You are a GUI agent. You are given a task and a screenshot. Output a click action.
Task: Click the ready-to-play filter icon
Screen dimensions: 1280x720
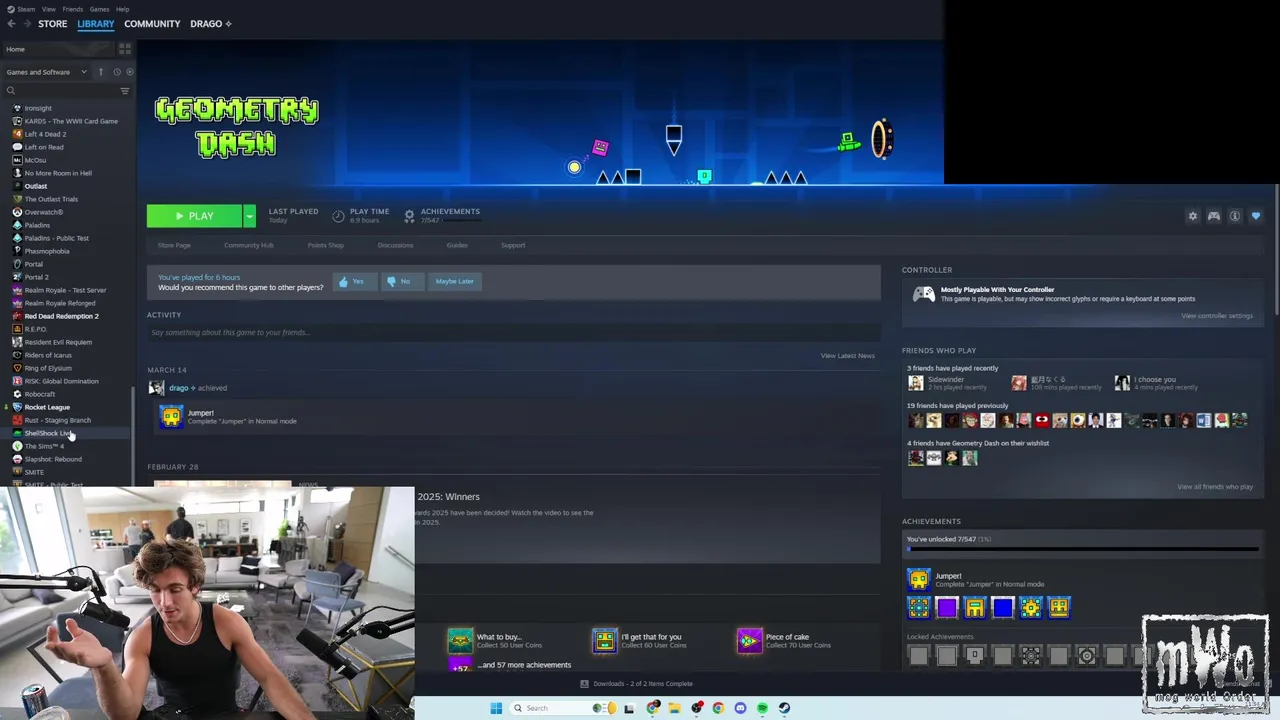click(129, 72)
